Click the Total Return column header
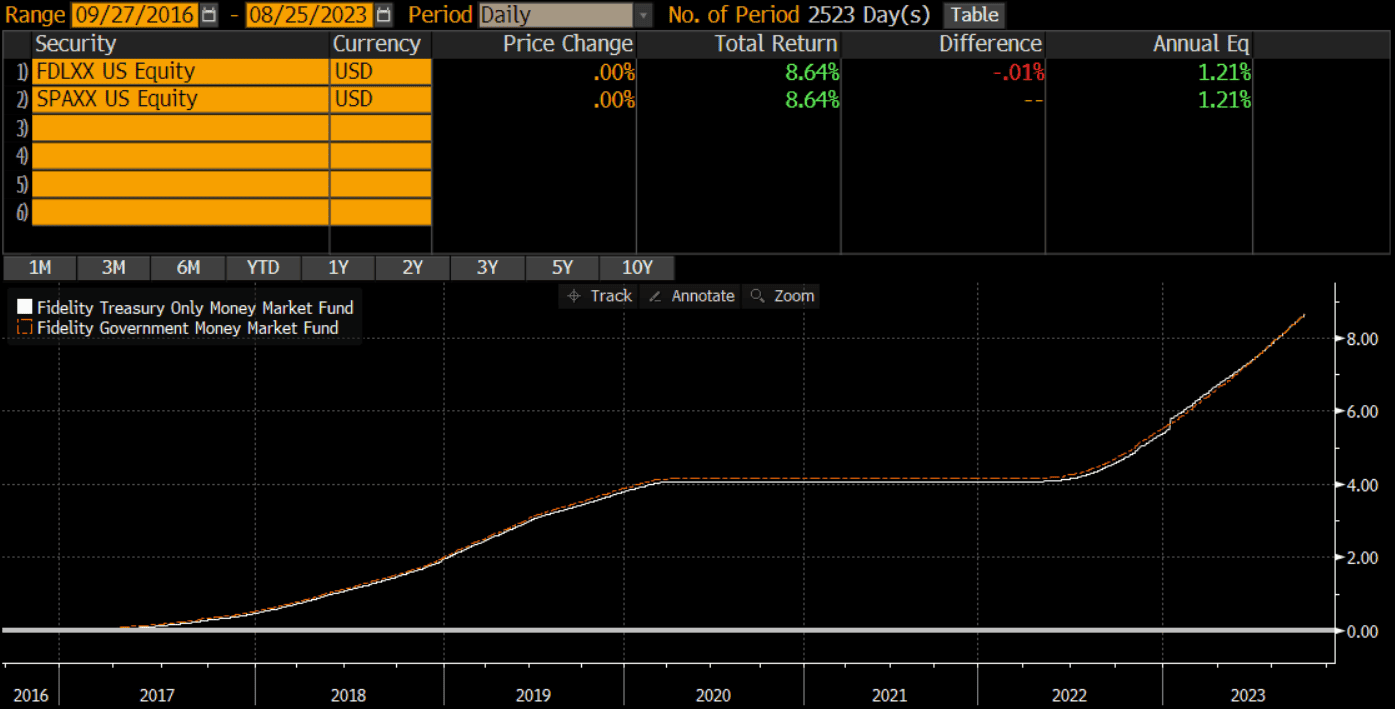The height and width of the screenshot is (709, 1395). coord(775,44)
